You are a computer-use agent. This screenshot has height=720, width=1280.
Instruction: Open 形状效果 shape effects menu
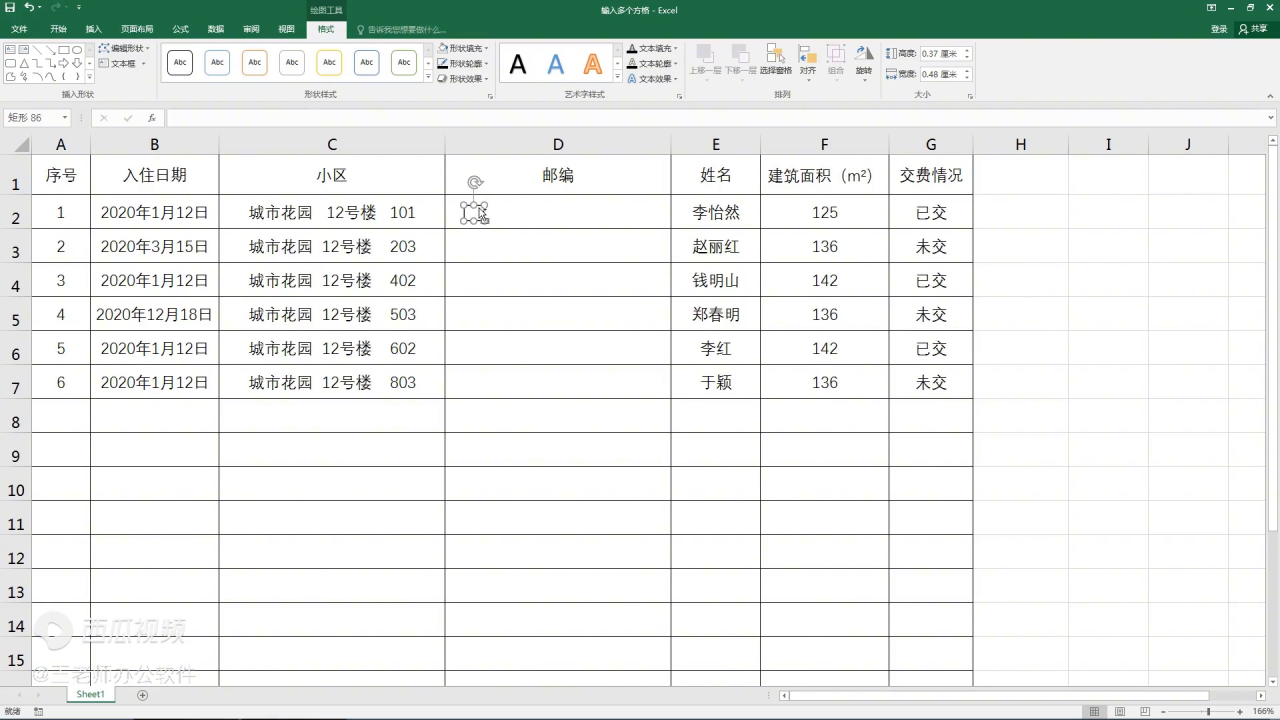pos(463,78)
